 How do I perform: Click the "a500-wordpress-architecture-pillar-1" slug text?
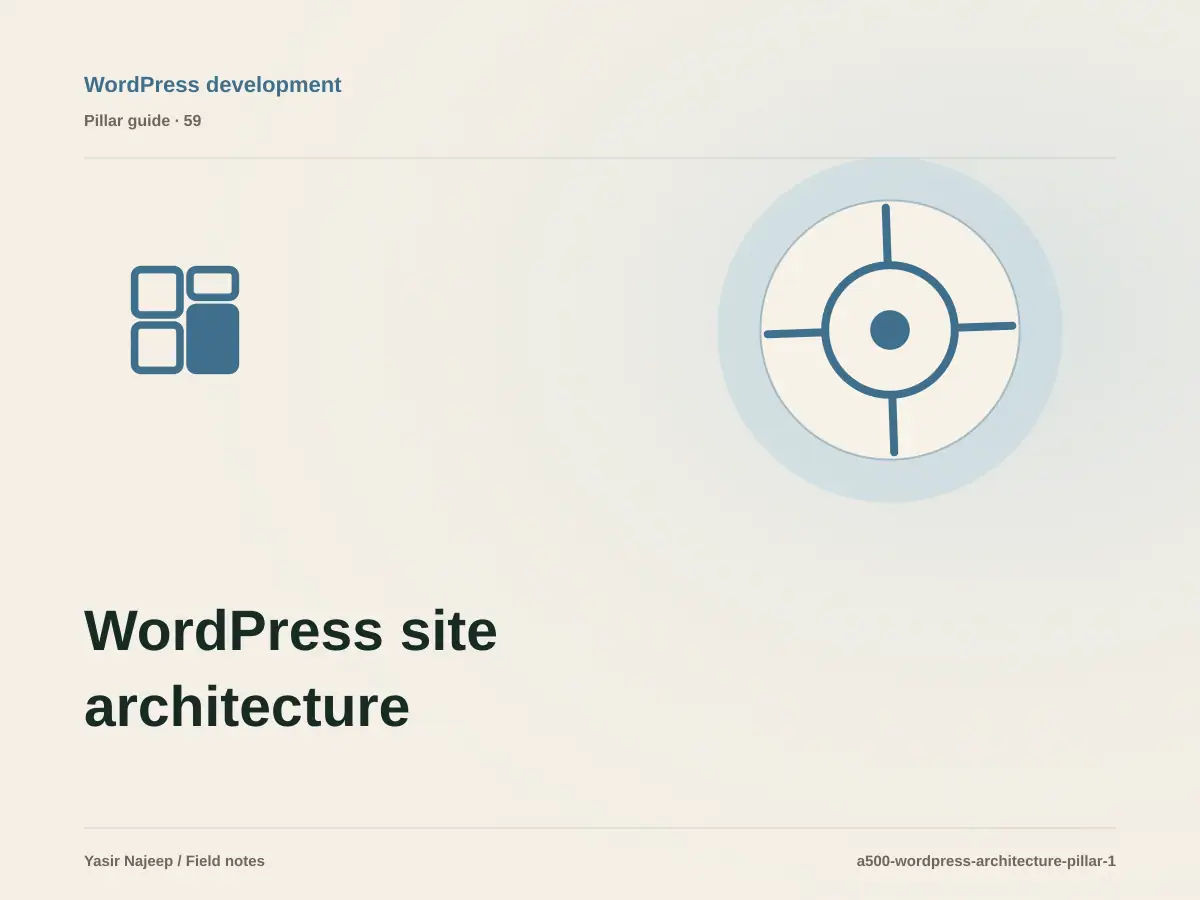(x=986, y=861)
